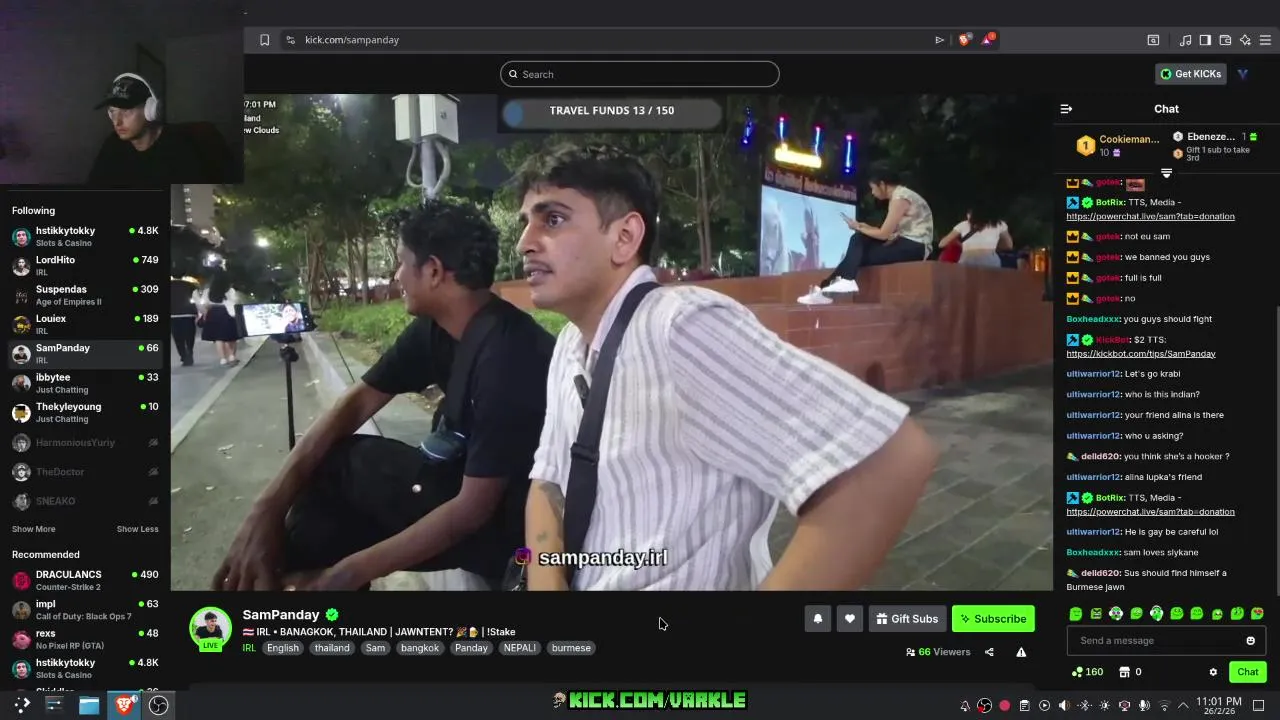Open Suspendas channel in sidebar
Viewport: 1280px width, 720px height.
point(85,295)
